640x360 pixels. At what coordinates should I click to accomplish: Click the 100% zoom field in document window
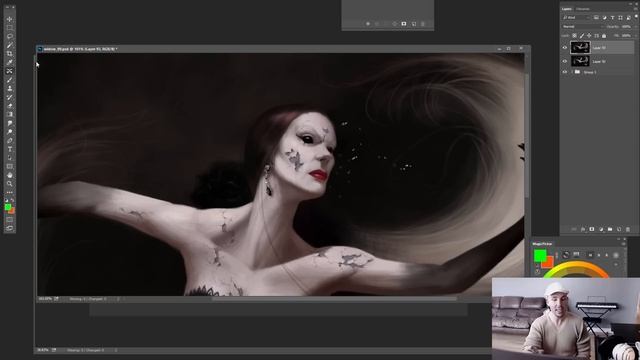44,299
